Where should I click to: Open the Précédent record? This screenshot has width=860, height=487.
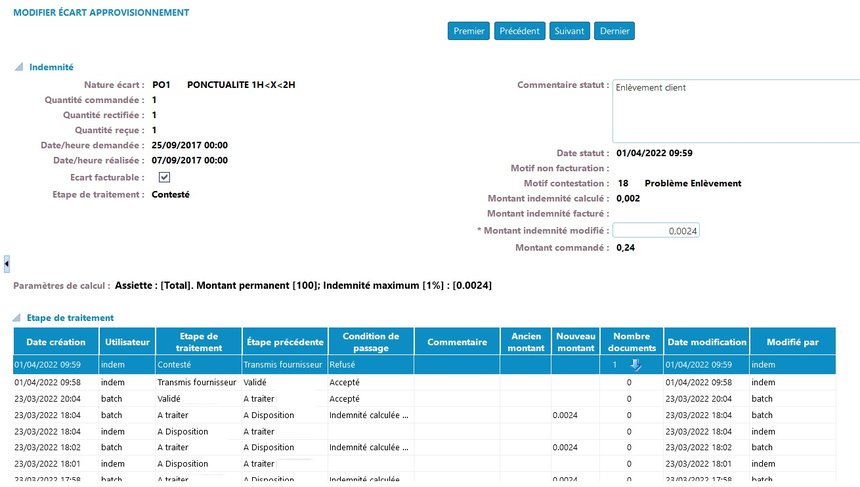[x=519, y=31]
